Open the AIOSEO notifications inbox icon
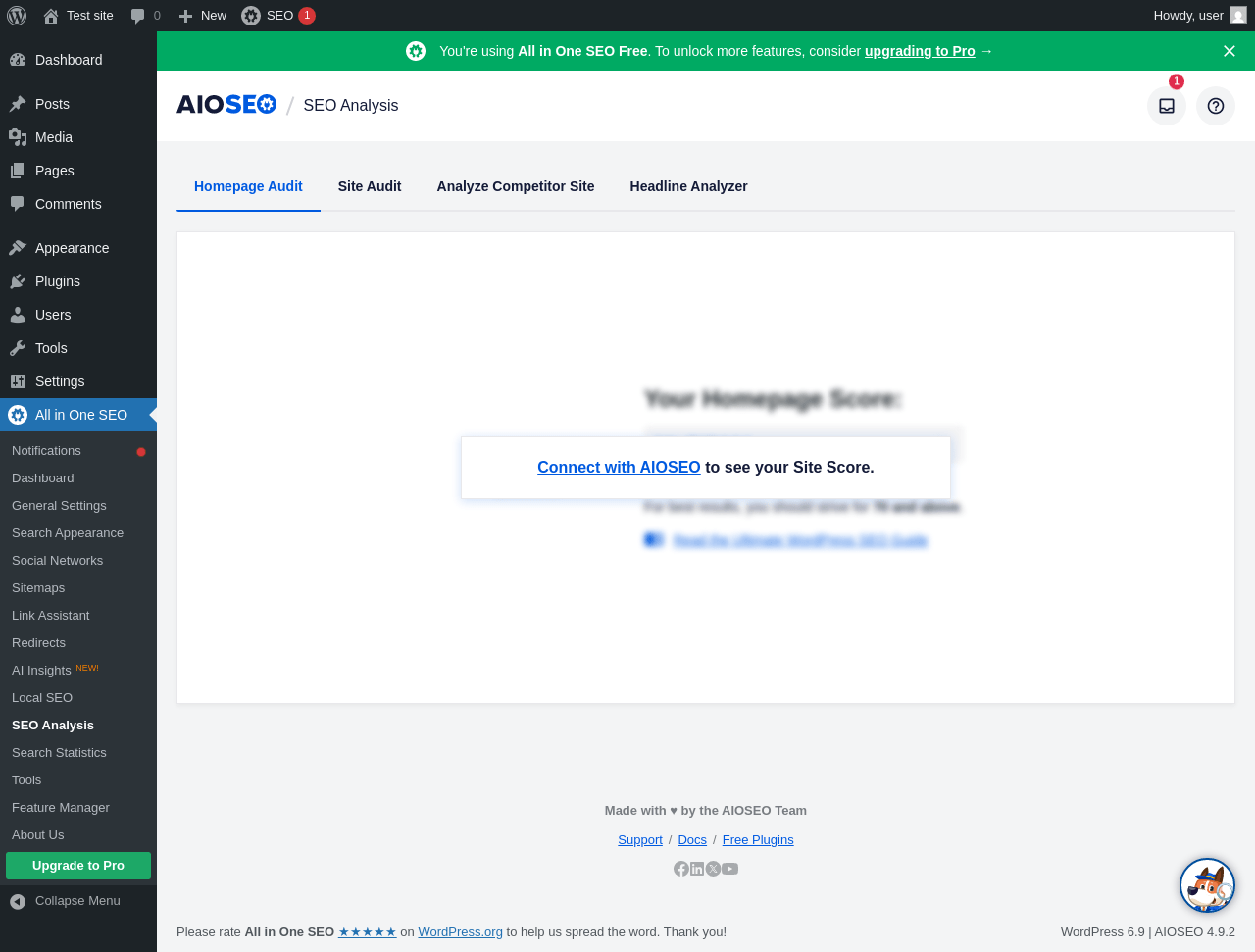This screenshot has height=952, width=1255. click(1167, 106)
